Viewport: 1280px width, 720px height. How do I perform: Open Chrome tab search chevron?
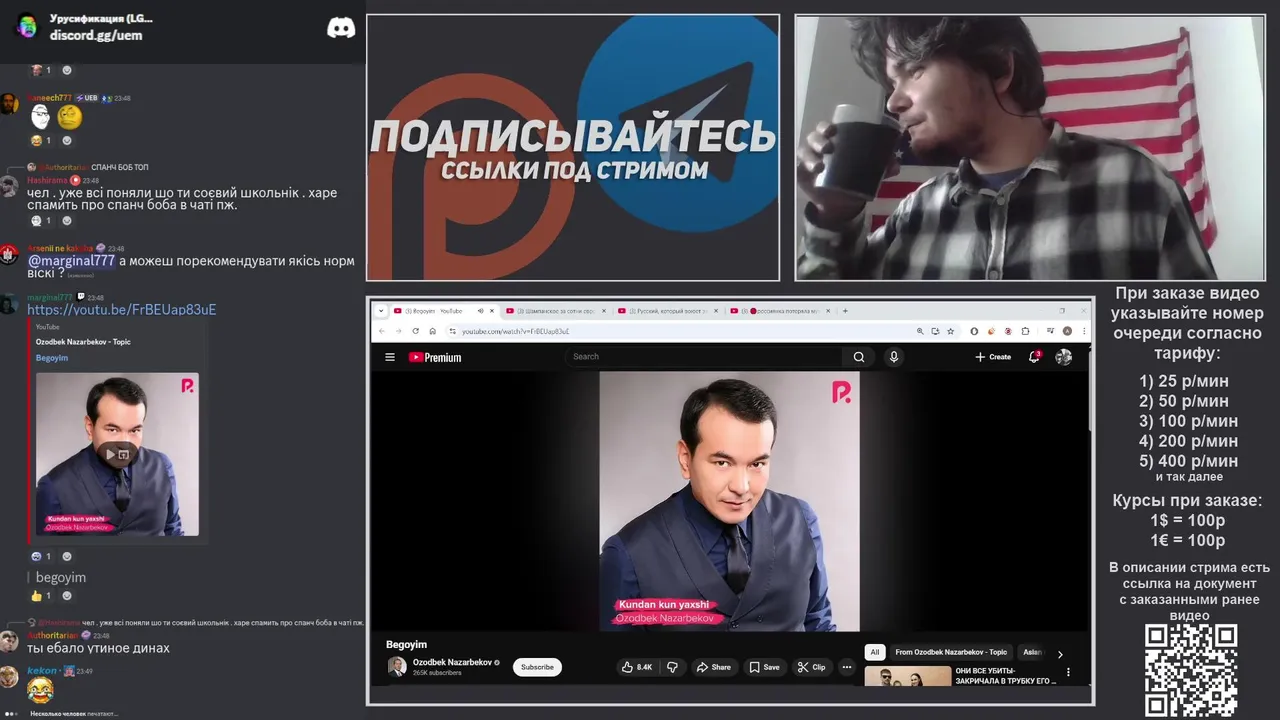382,311
